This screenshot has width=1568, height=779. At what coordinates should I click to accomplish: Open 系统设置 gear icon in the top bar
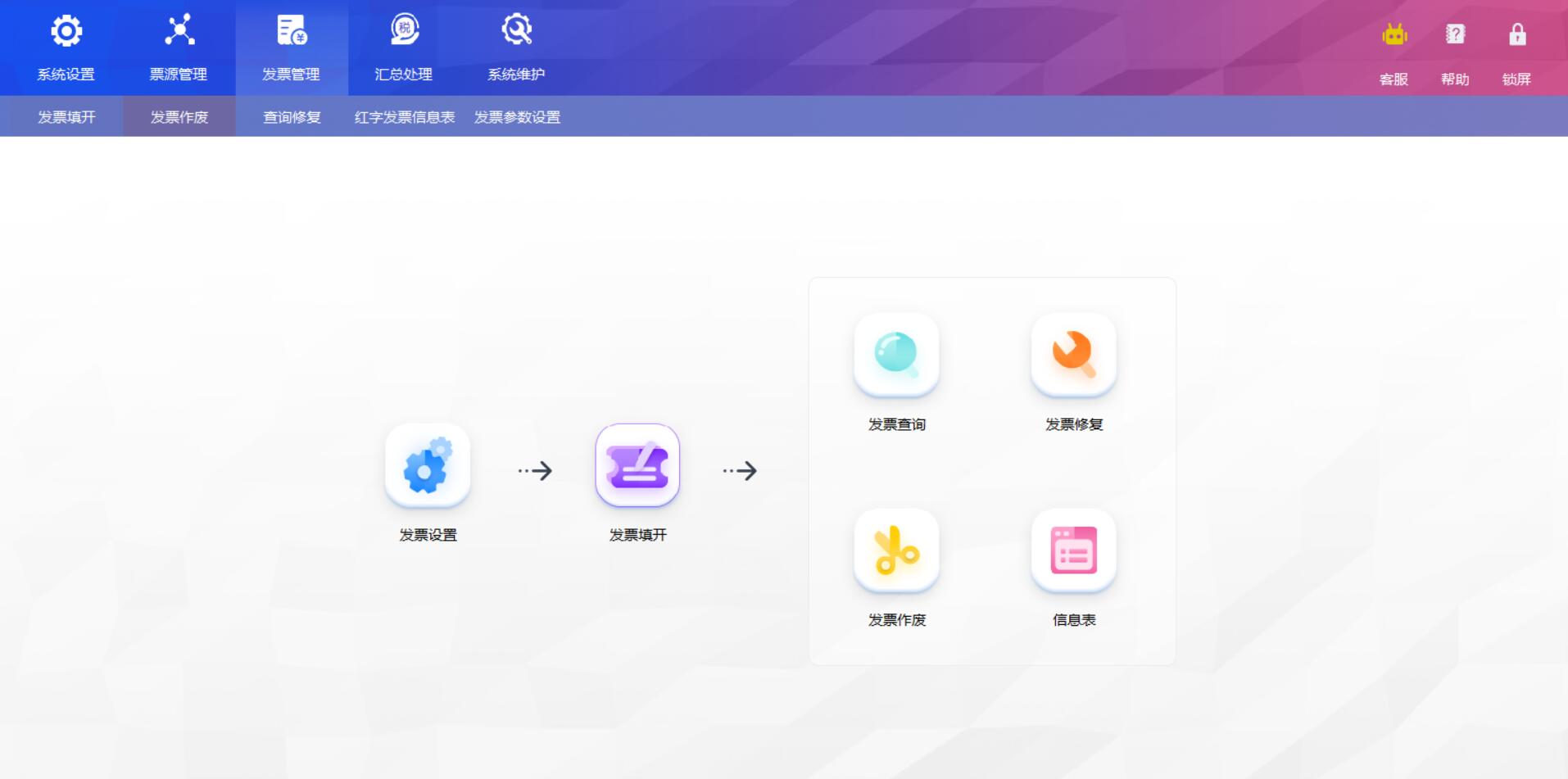coord(66,31)
